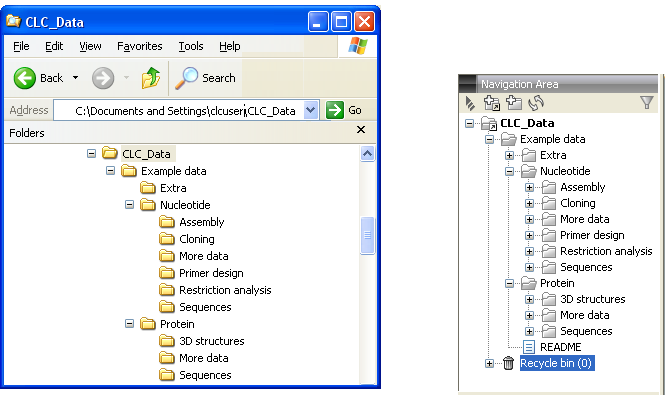Expand Recycle bin node in Navigation Area

(489, 363)
